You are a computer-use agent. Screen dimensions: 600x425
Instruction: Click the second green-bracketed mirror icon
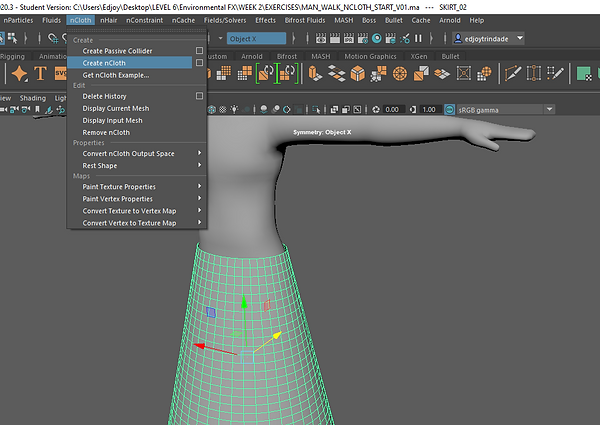[287, 73]
